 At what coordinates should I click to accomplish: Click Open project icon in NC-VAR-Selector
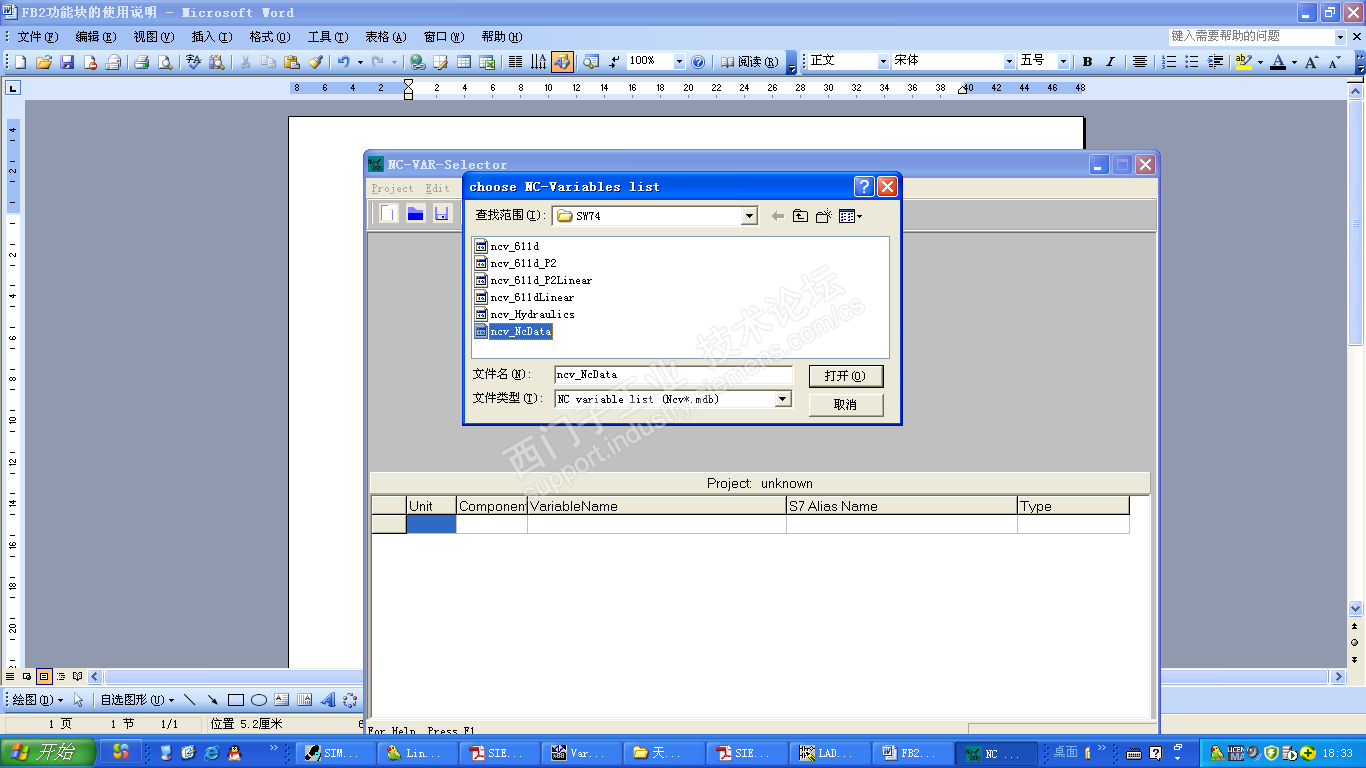click(x=415, y=213)
